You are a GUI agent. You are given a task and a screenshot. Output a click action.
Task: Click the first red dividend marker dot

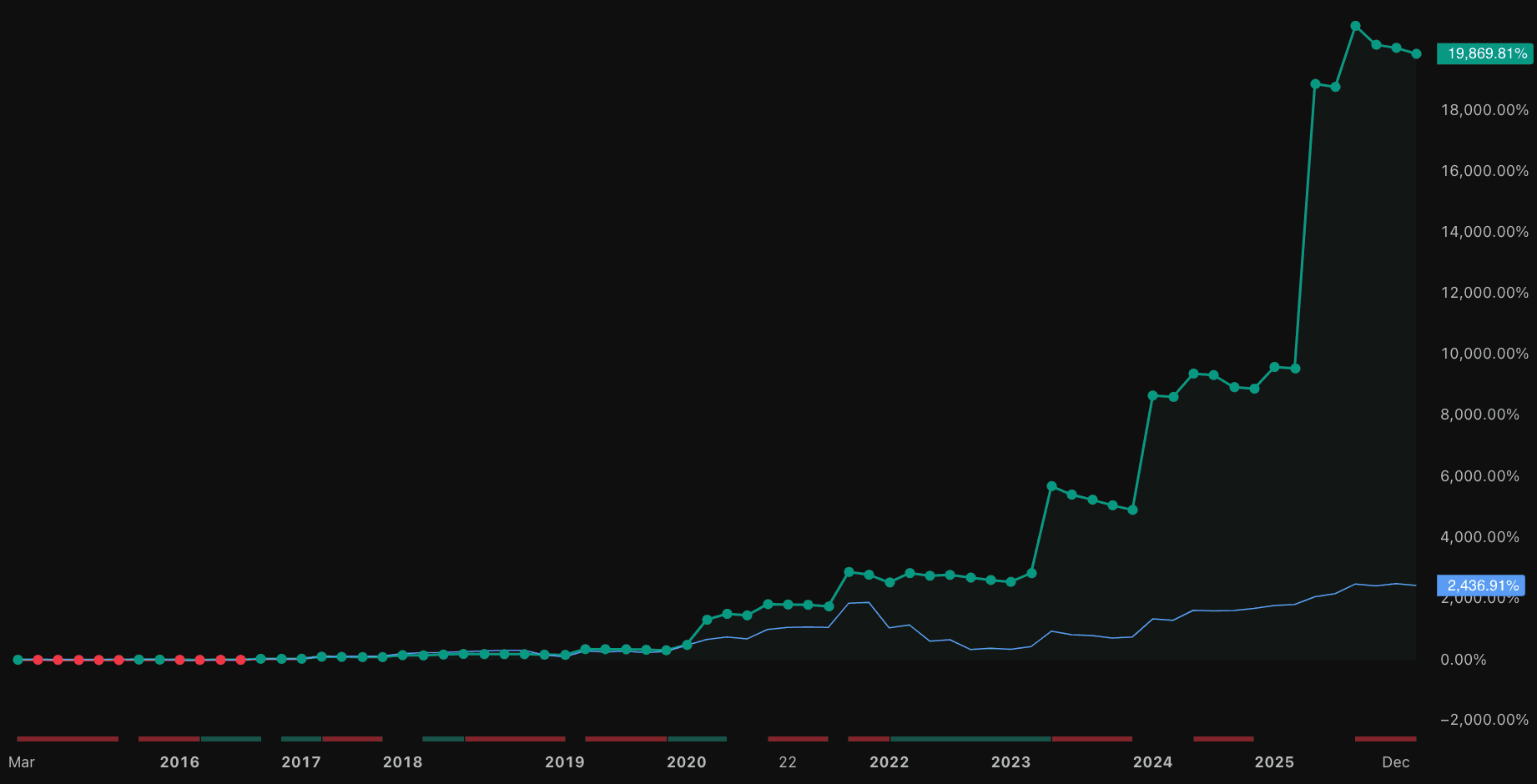(38, 660)
